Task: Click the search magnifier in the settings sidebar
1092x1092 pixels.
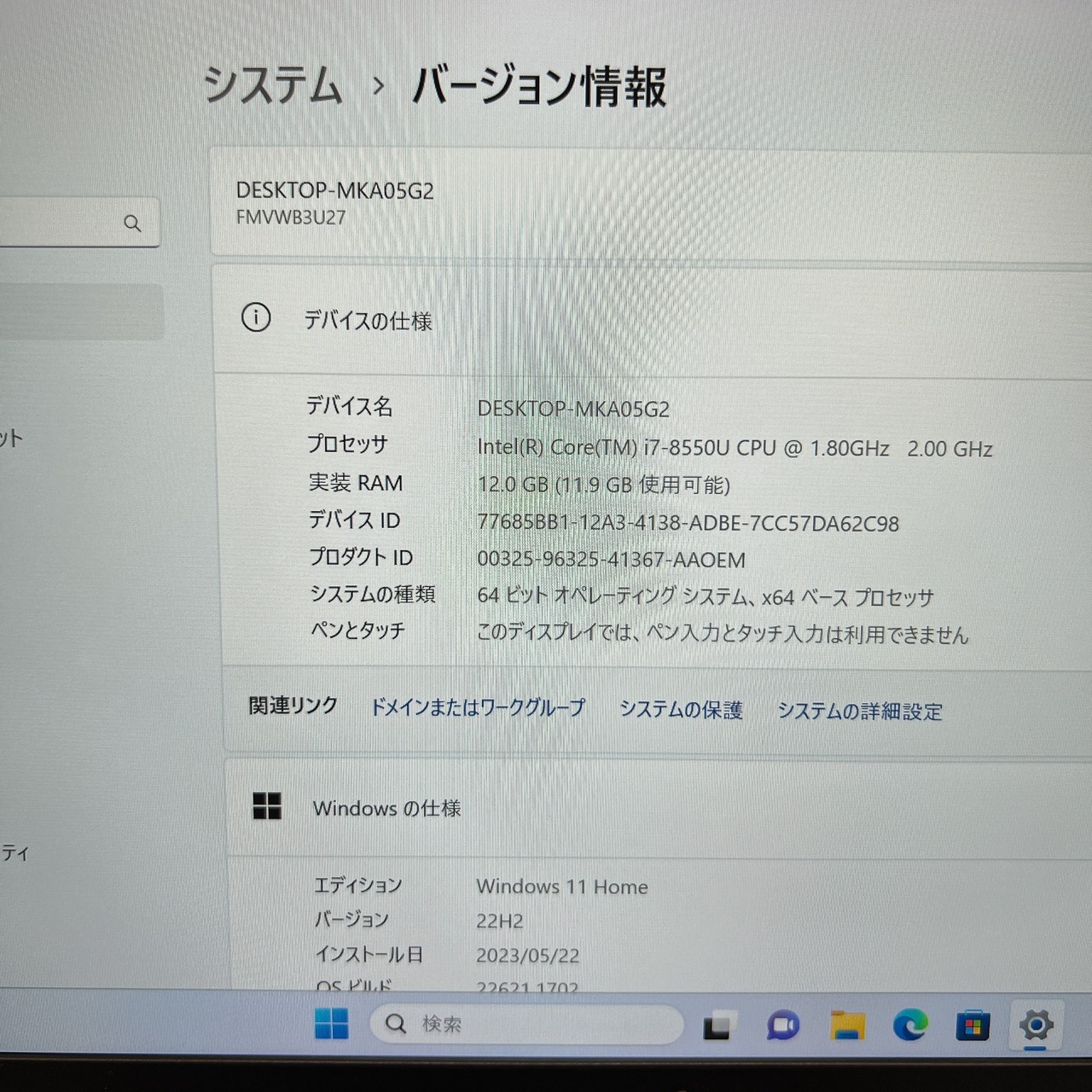Action: point(132,223)
